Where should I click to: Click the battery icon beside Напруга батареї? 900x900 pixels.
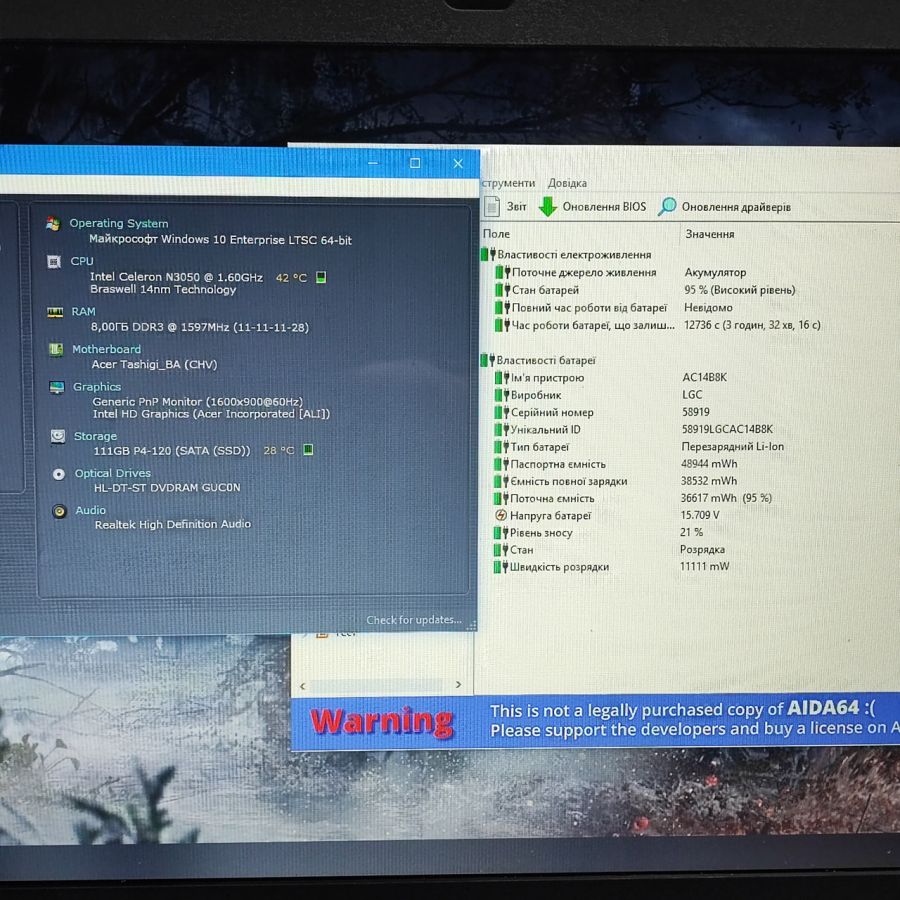tap(501, 515)
